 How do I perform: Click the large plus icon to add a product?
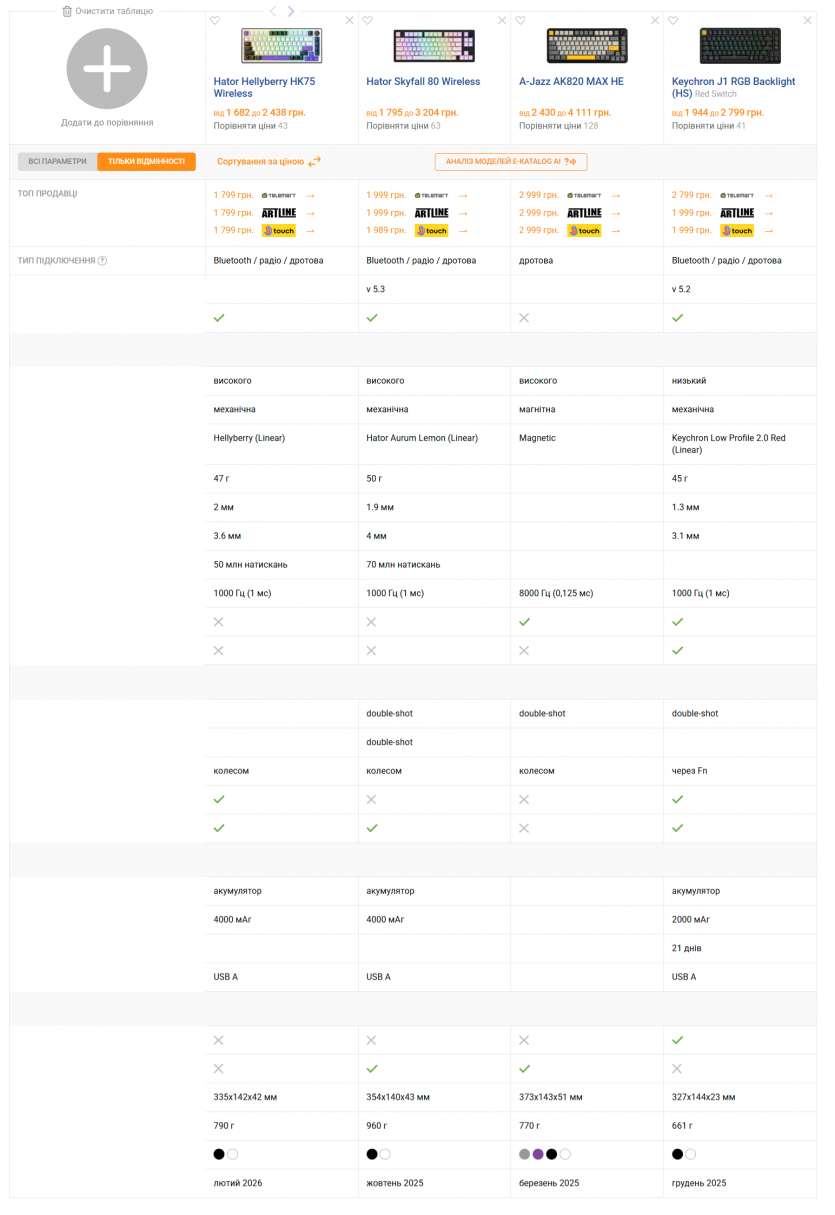point(107,69)
